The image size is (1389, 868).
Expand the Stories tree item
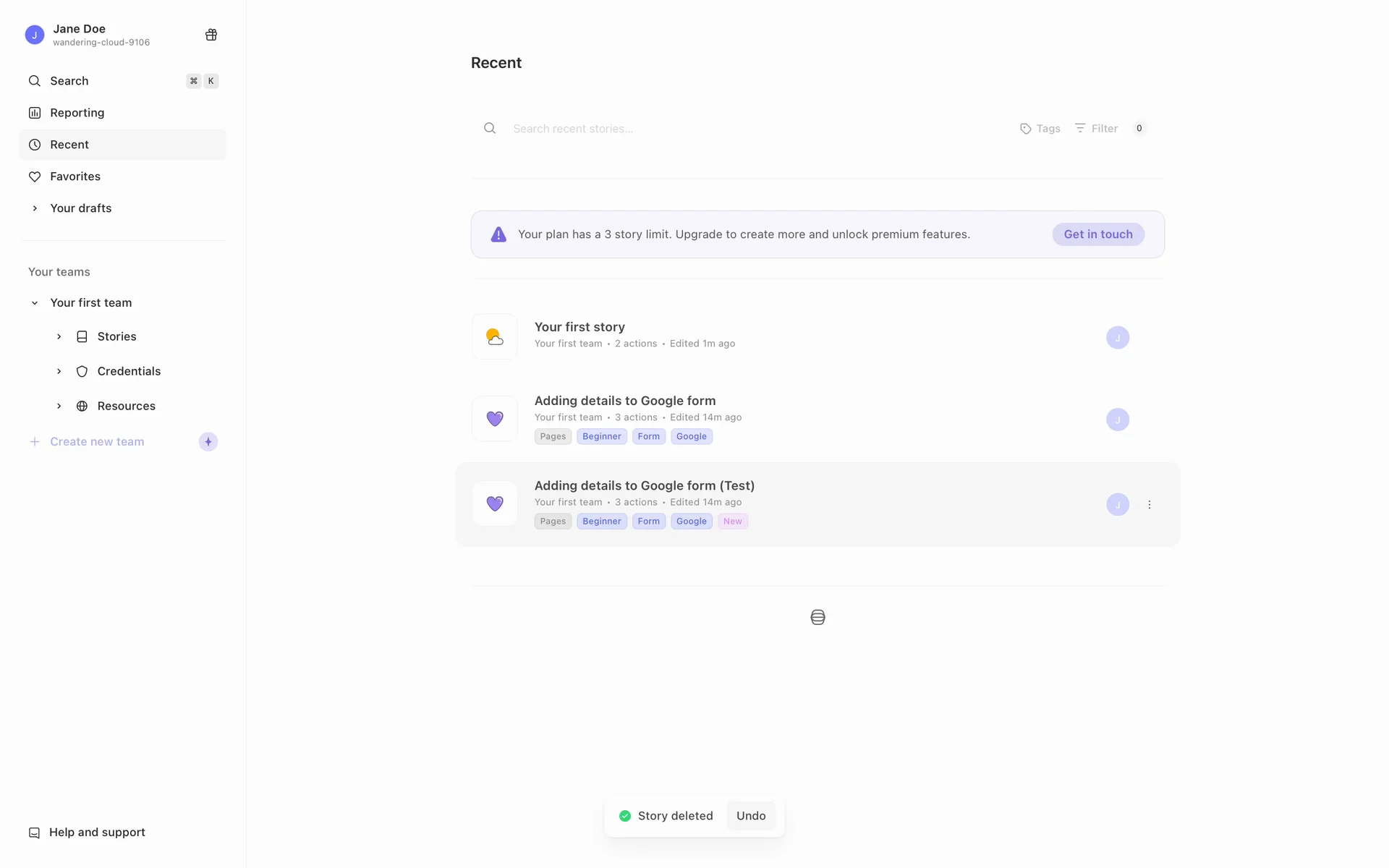[x=59, y=337]
